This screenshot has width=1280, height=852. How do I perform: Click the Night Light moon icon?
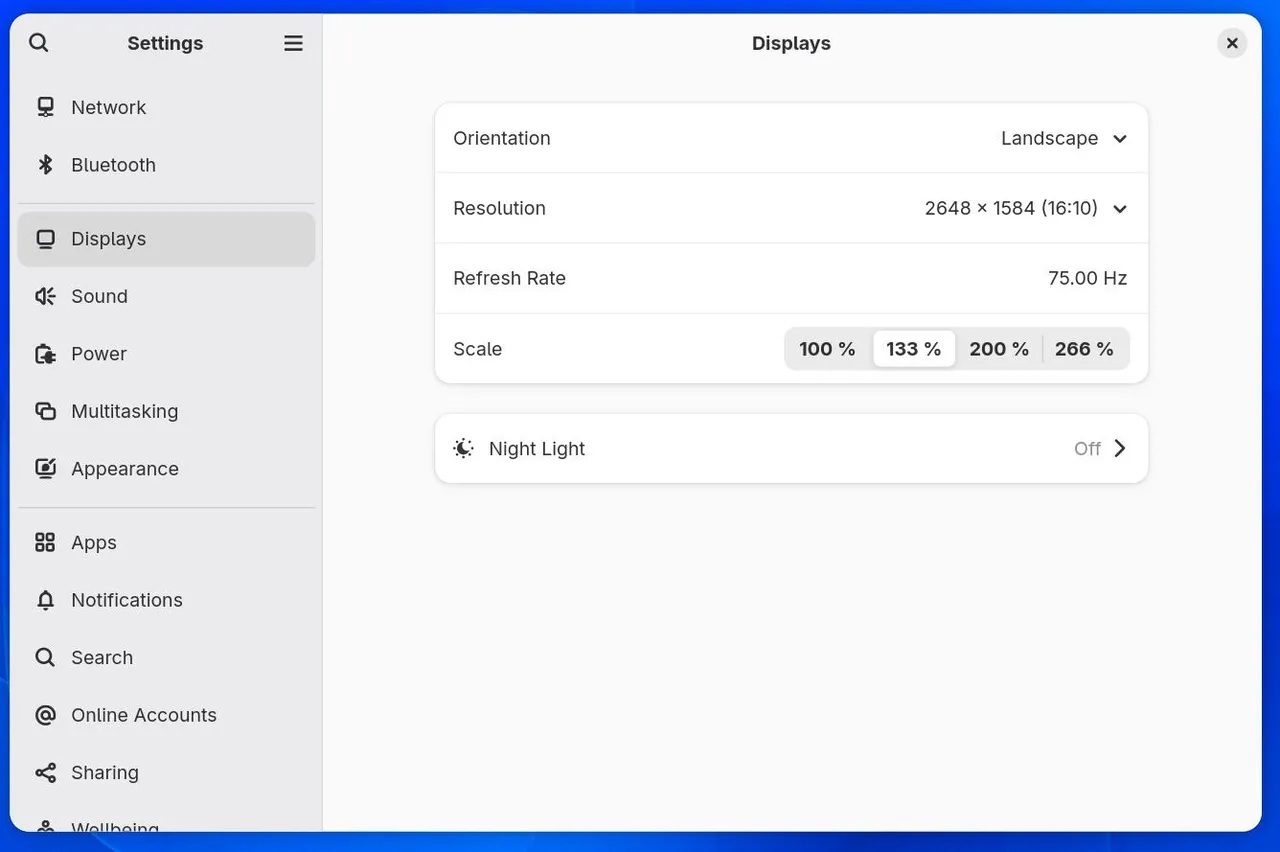(x=463, y=448)
